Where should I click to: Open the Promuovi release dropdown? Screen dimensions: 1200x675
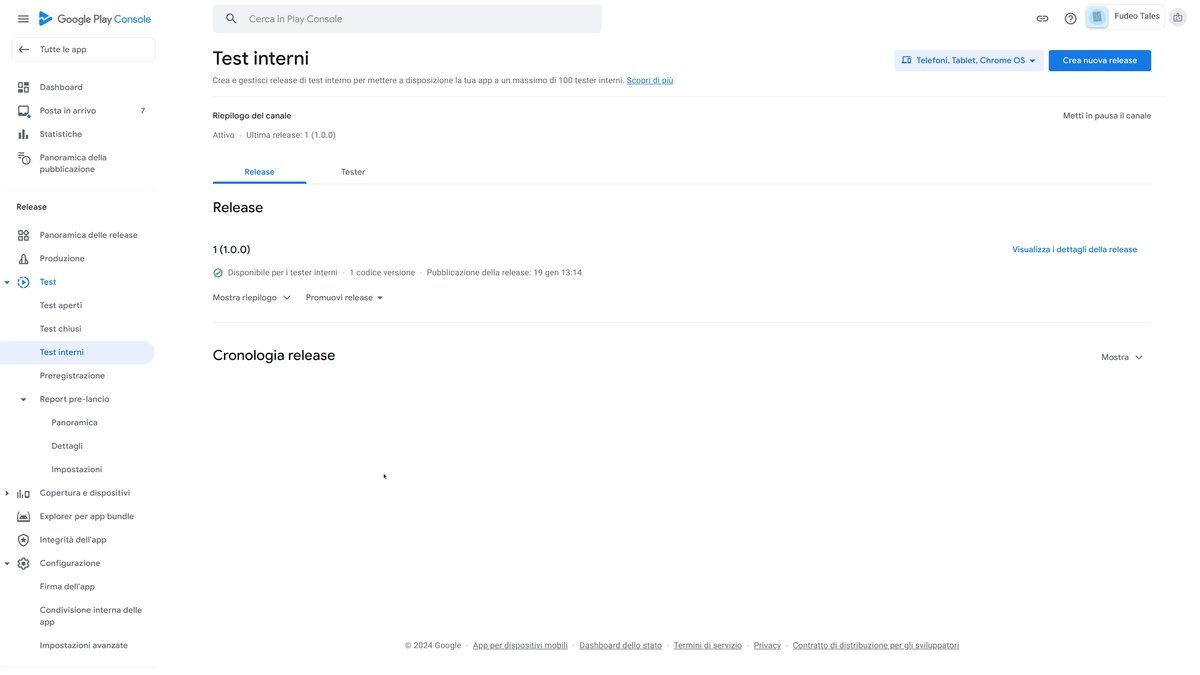click(344, 298)
